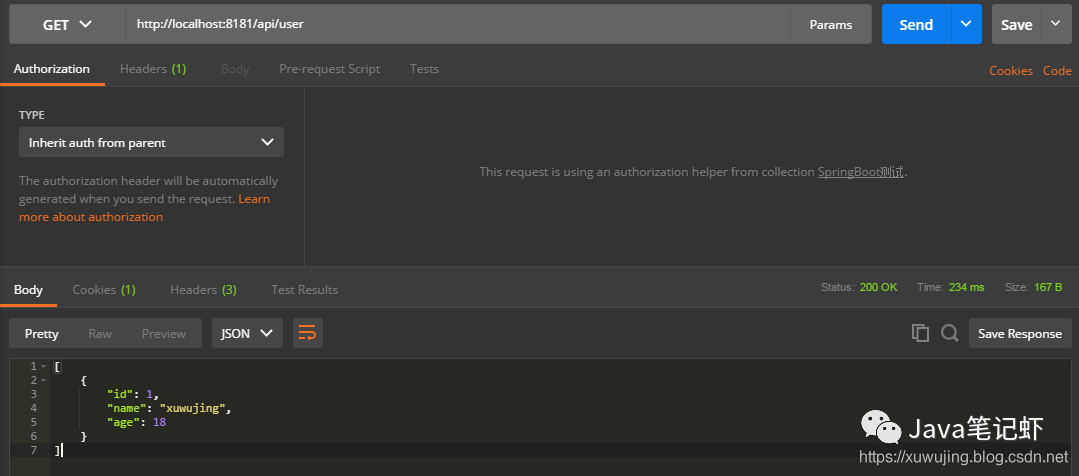Screen dimensions: 1079x476
Task: Click the "xuwujing" name value
Action: click(x=192, y=408)
